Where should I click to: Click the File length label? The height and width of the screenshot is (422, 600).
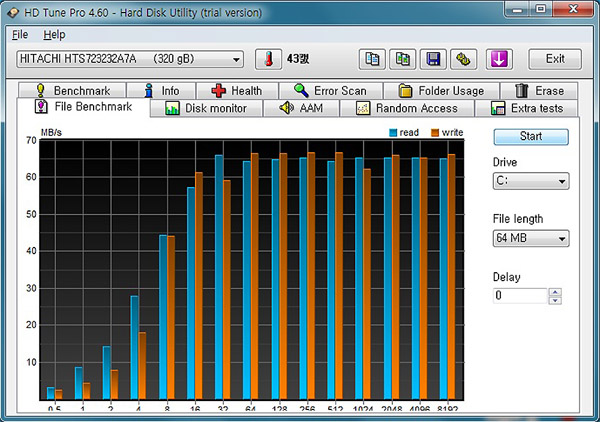click(518, 219)
